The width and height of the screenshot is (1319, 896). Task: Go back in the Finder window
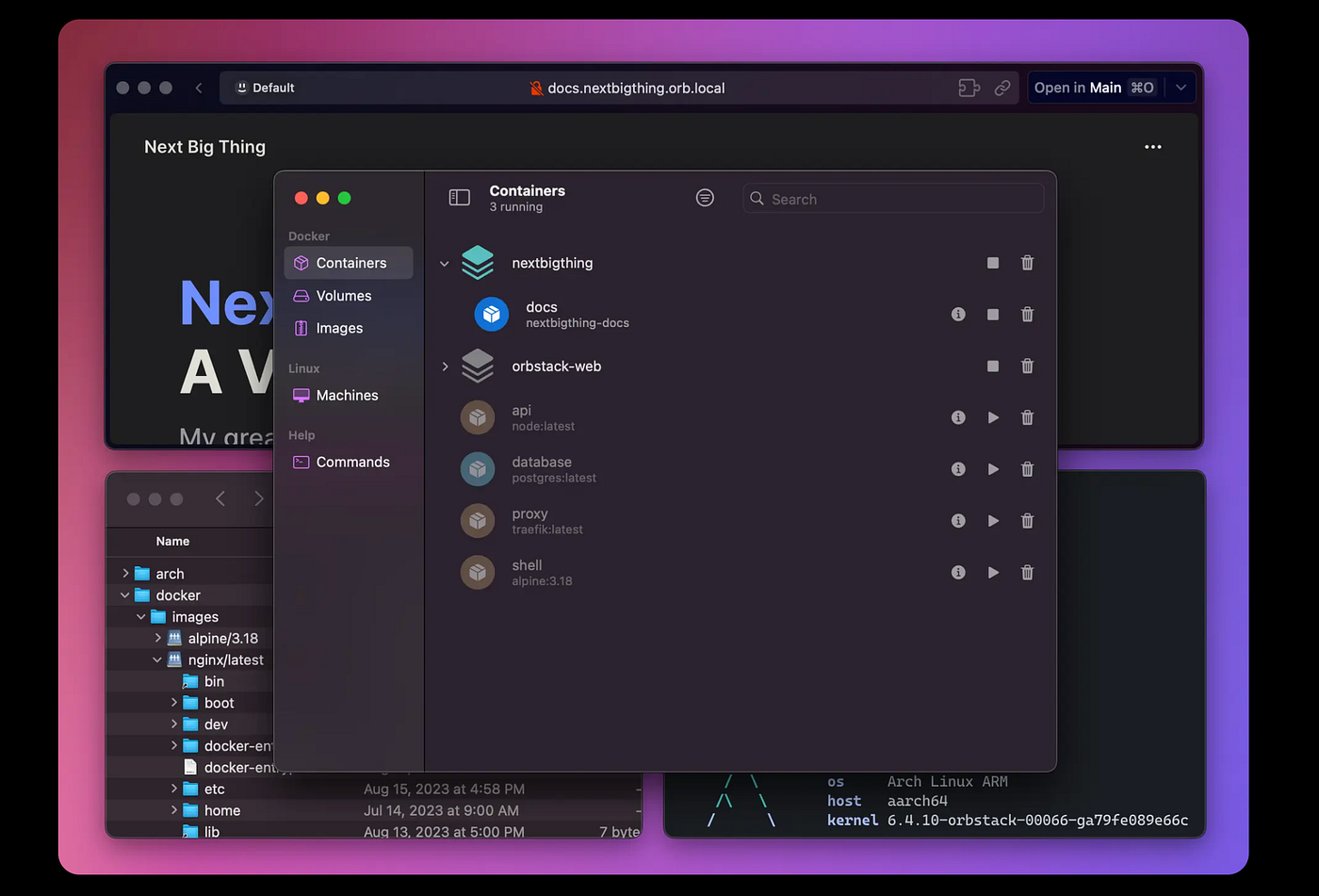click(x=220, y=498)
